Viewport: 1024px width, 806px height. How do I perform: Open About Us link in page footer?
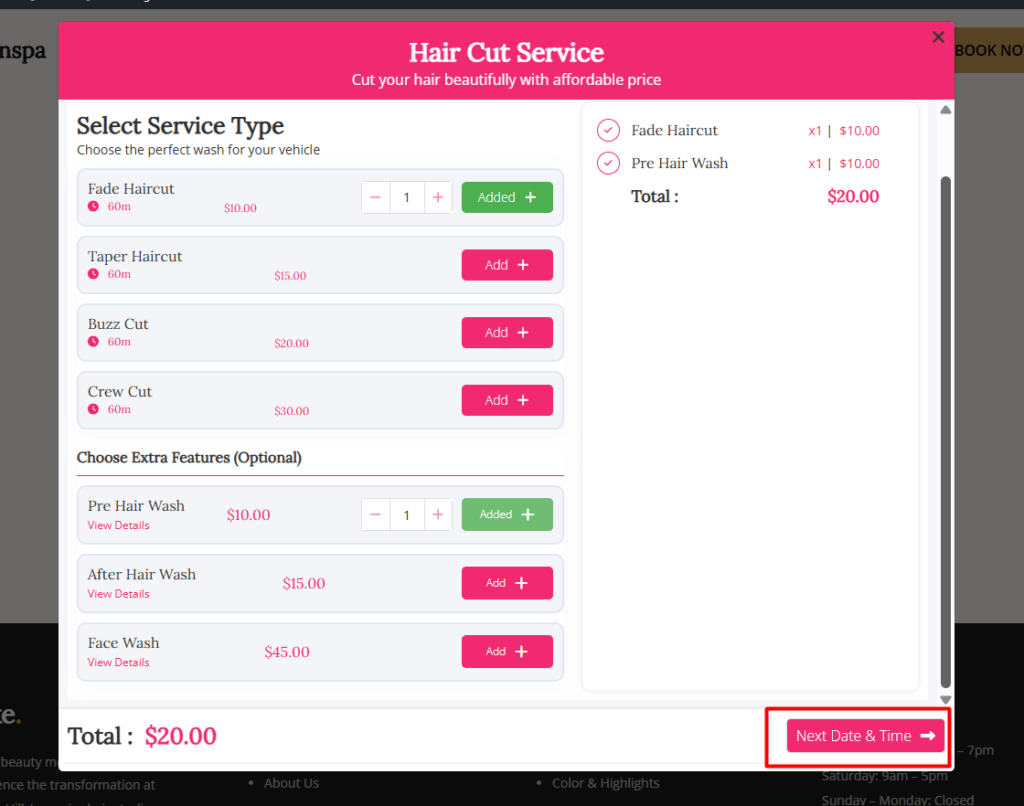click(291, 783)
